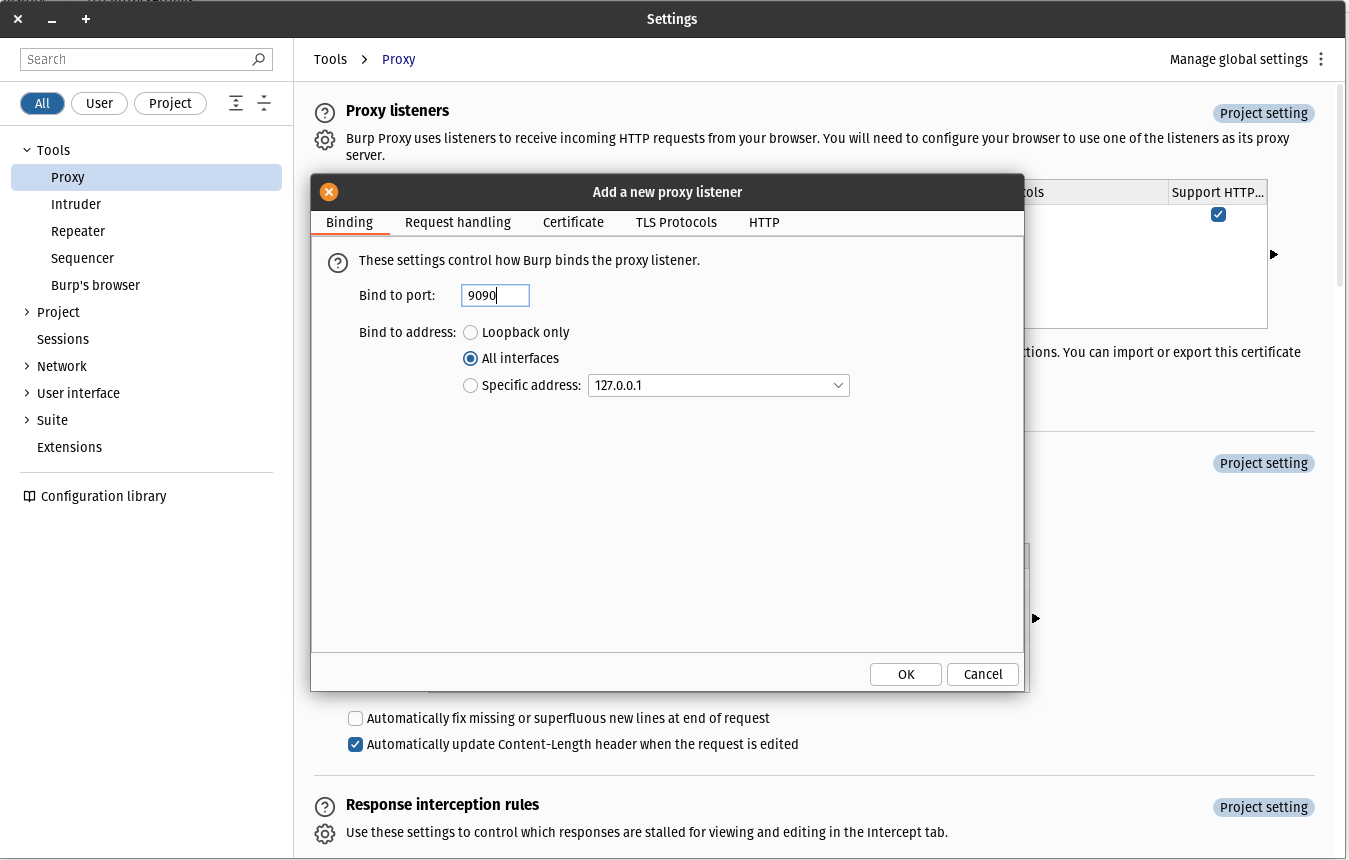The image size is (1349, 860).
Task: Disable automatic Content-Length header update
Action: [x=355, y=745]
